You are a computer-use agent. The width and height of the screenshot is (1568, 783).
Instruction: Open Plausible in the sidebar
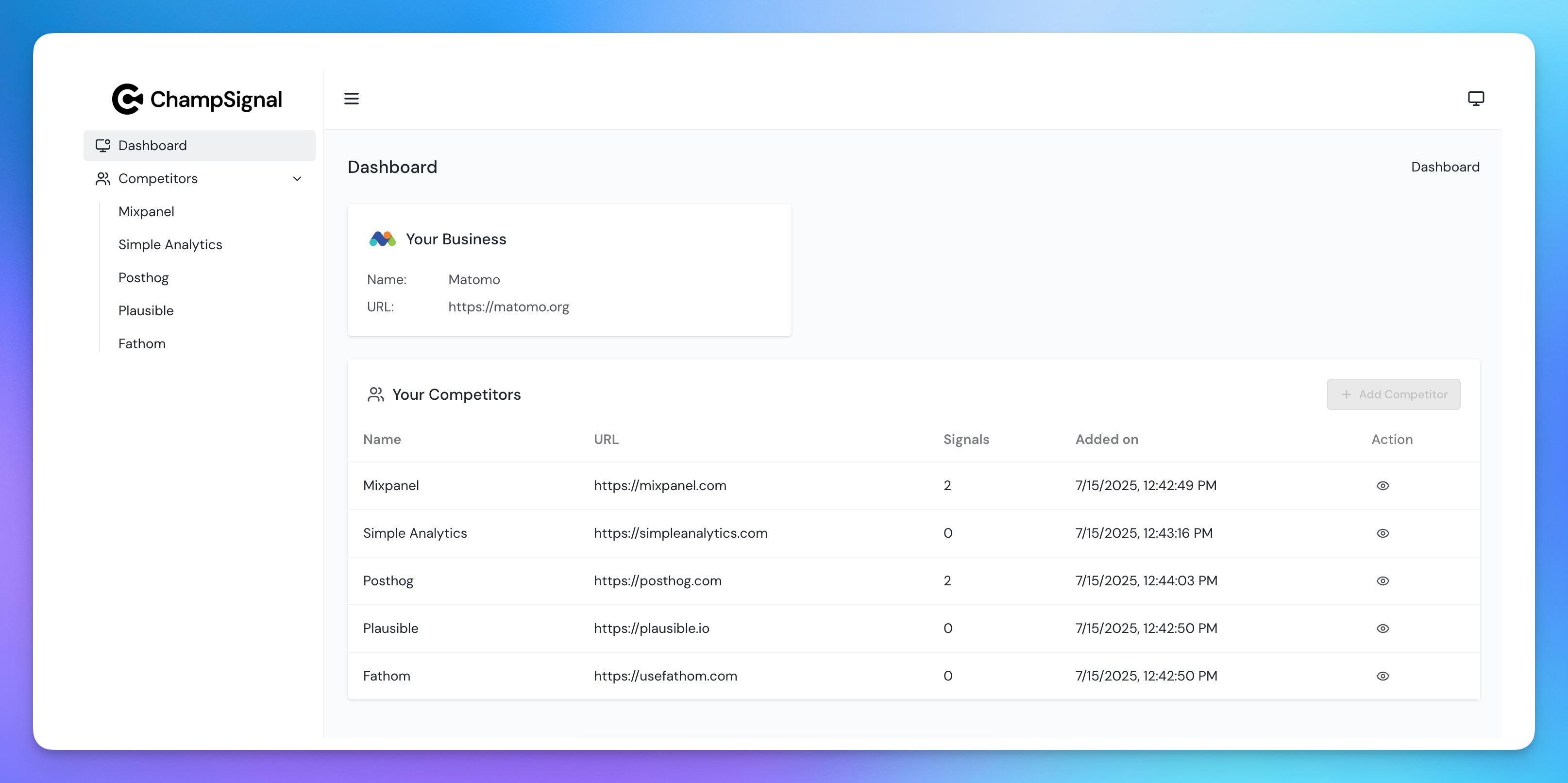[x=146, y=310]
